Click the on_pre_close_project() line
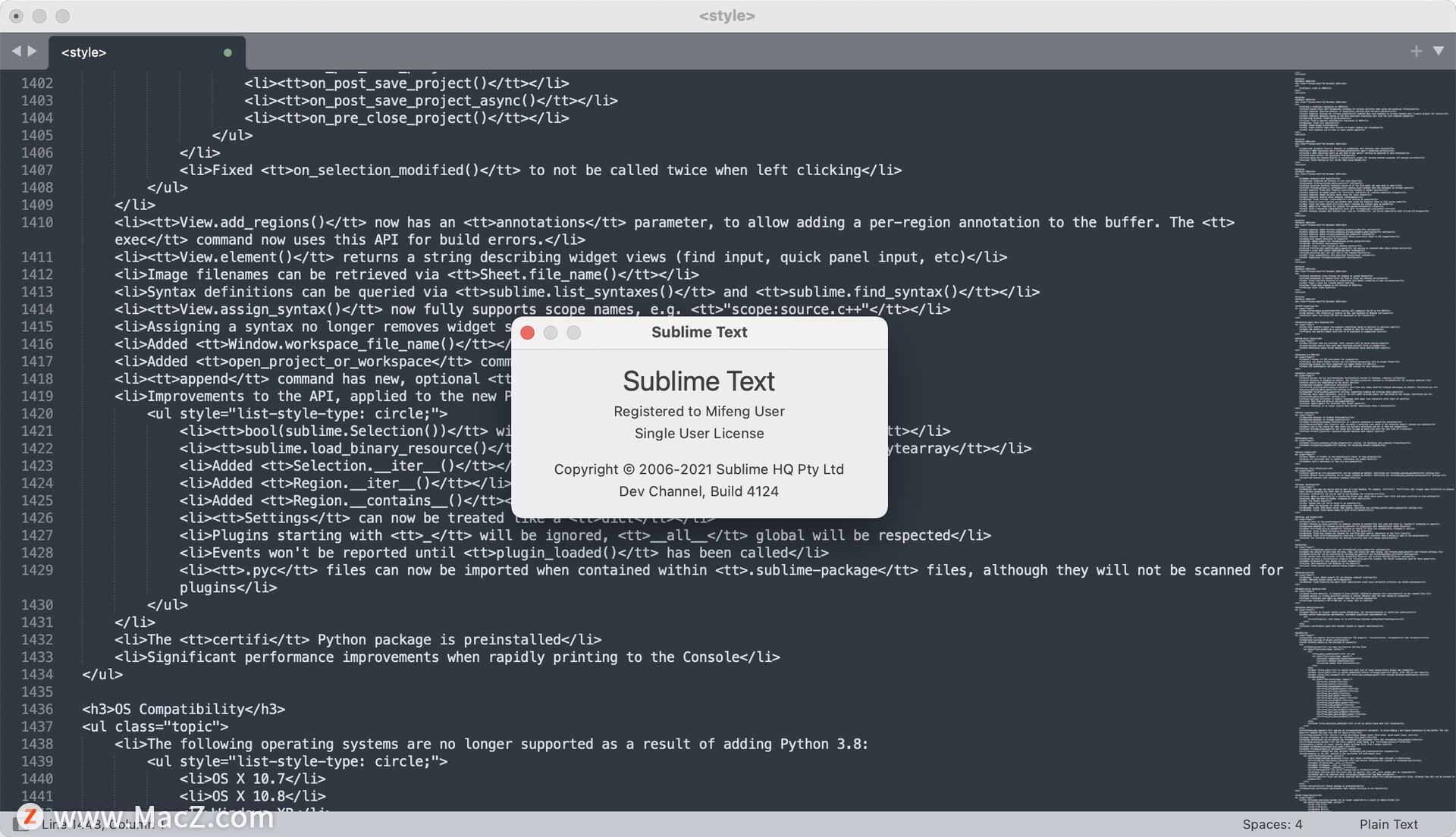 coord(406,118)
